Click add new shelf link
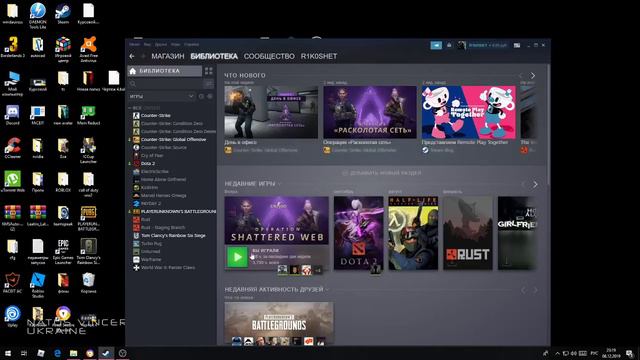This screenshot has width=640, height=360. click(382, 173)
